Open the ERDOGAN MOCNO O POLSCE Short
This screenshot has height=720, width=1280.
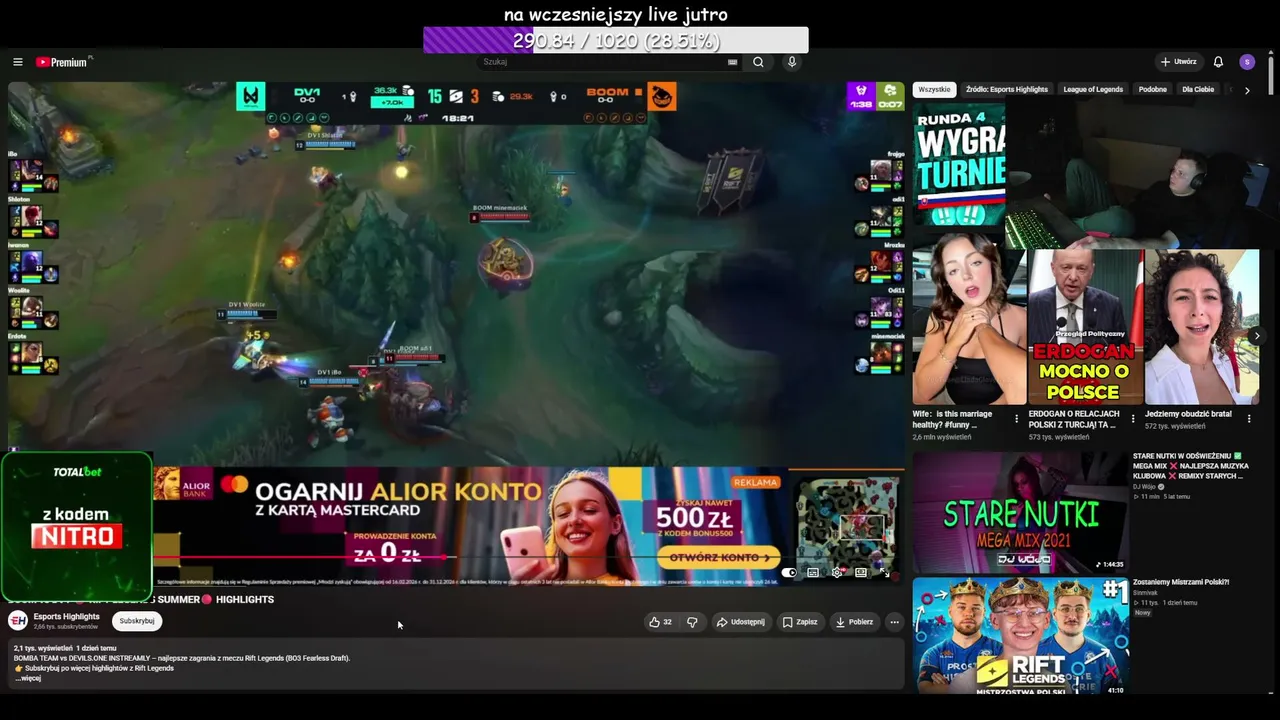pos(1085,326)
